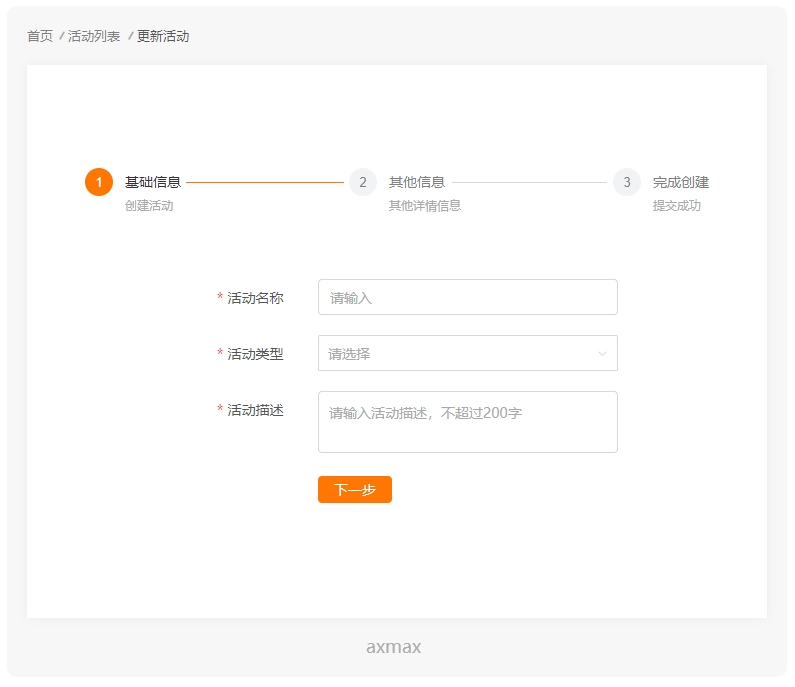This screenshot has height=687, width=795.
Task: Select the step 2 circle icon
Action: (363, 182)
